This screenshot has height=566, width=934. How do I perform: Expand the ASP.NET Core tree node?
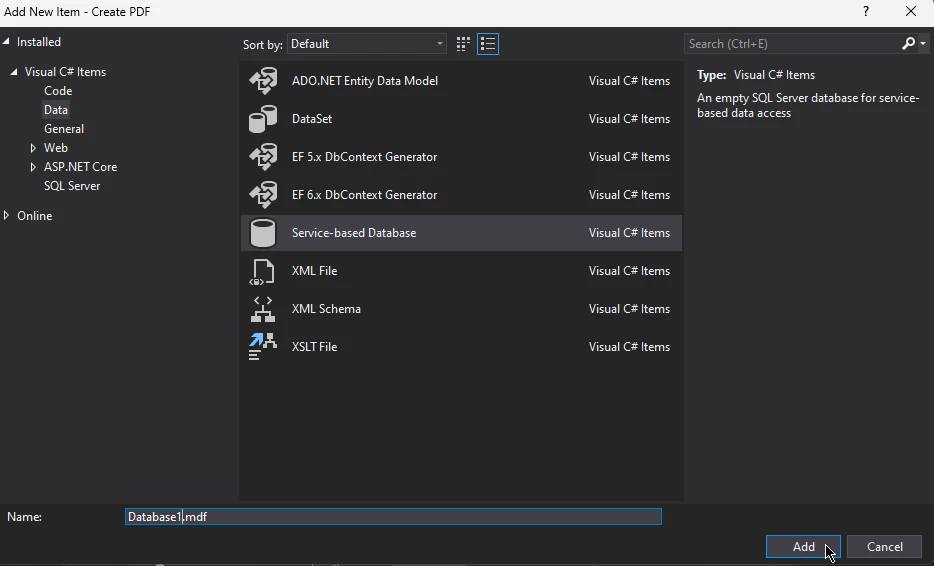click(x=33, y=167)
